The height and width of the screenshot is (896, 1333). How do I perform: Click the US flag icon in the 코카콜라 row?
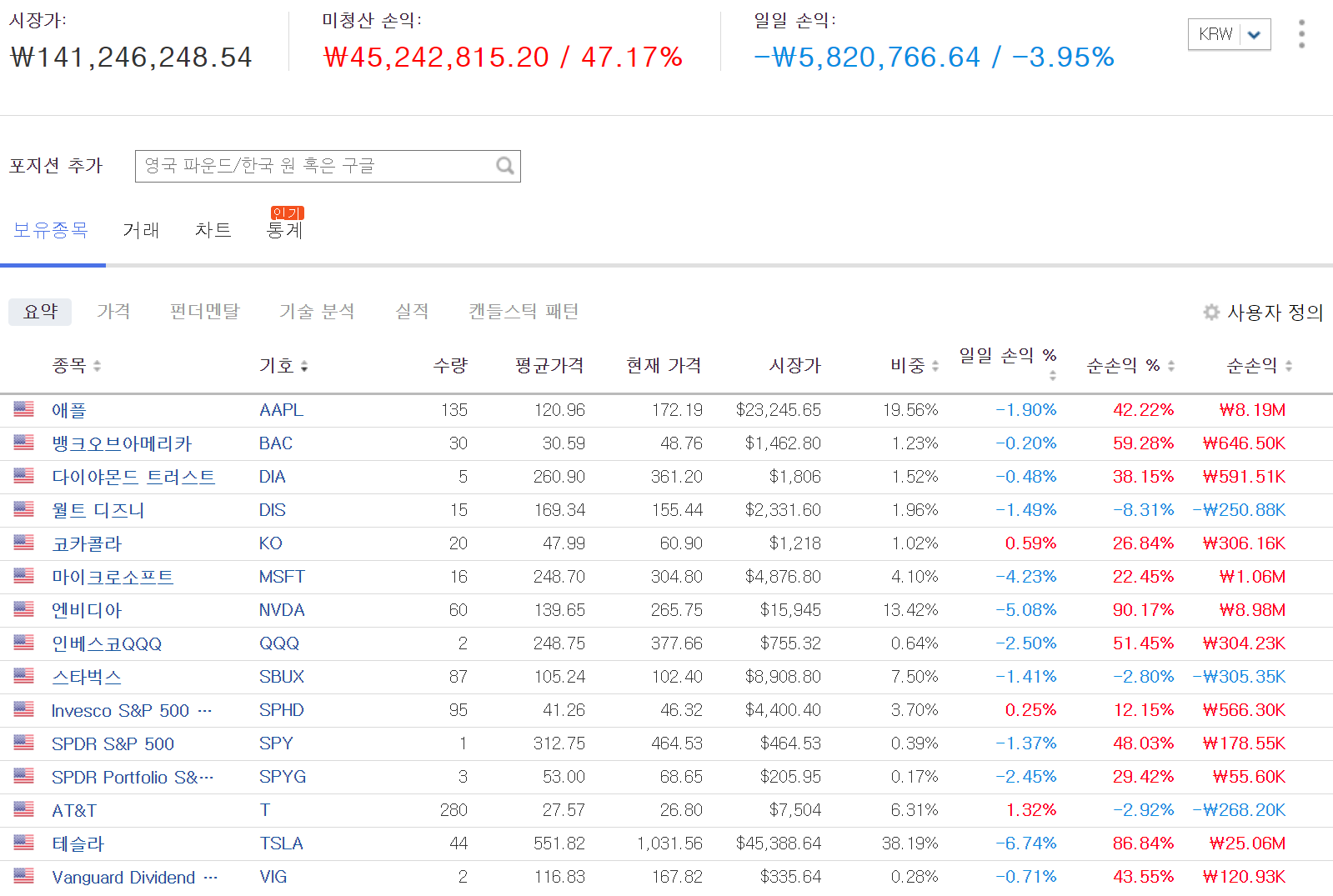(24, 543)
